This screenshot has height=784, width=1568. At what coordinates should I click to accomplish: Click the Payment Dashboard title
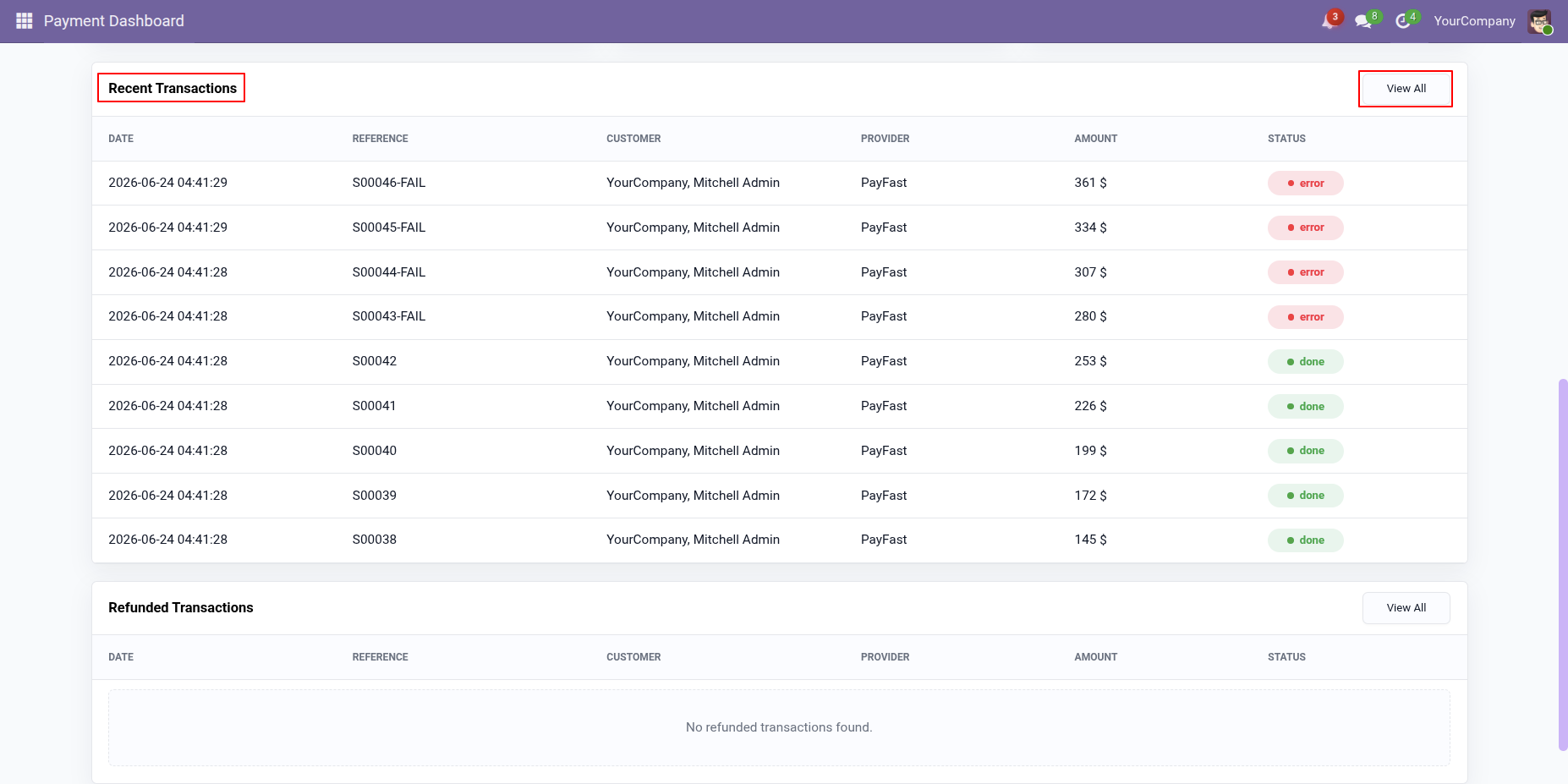(x=114, y=21)
